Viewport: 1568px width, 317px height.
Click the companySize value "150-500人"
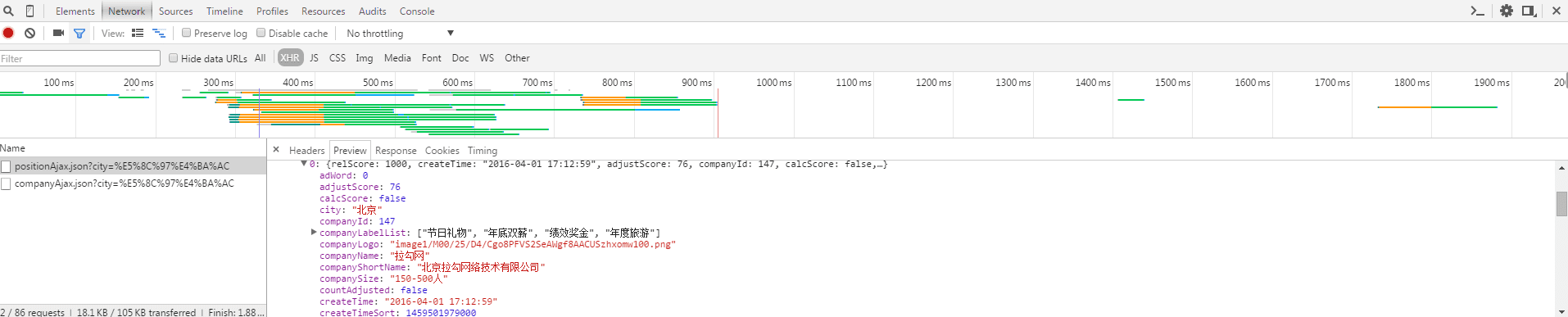click(x=419, y=279)
